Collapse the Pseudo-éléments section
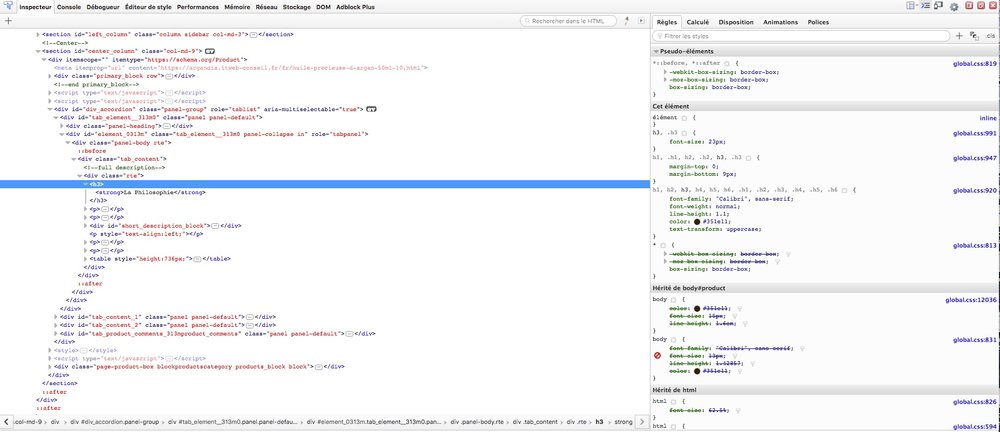Viewport: 1000px width, 432px height. pyautogui.click(x=656, y=50)
